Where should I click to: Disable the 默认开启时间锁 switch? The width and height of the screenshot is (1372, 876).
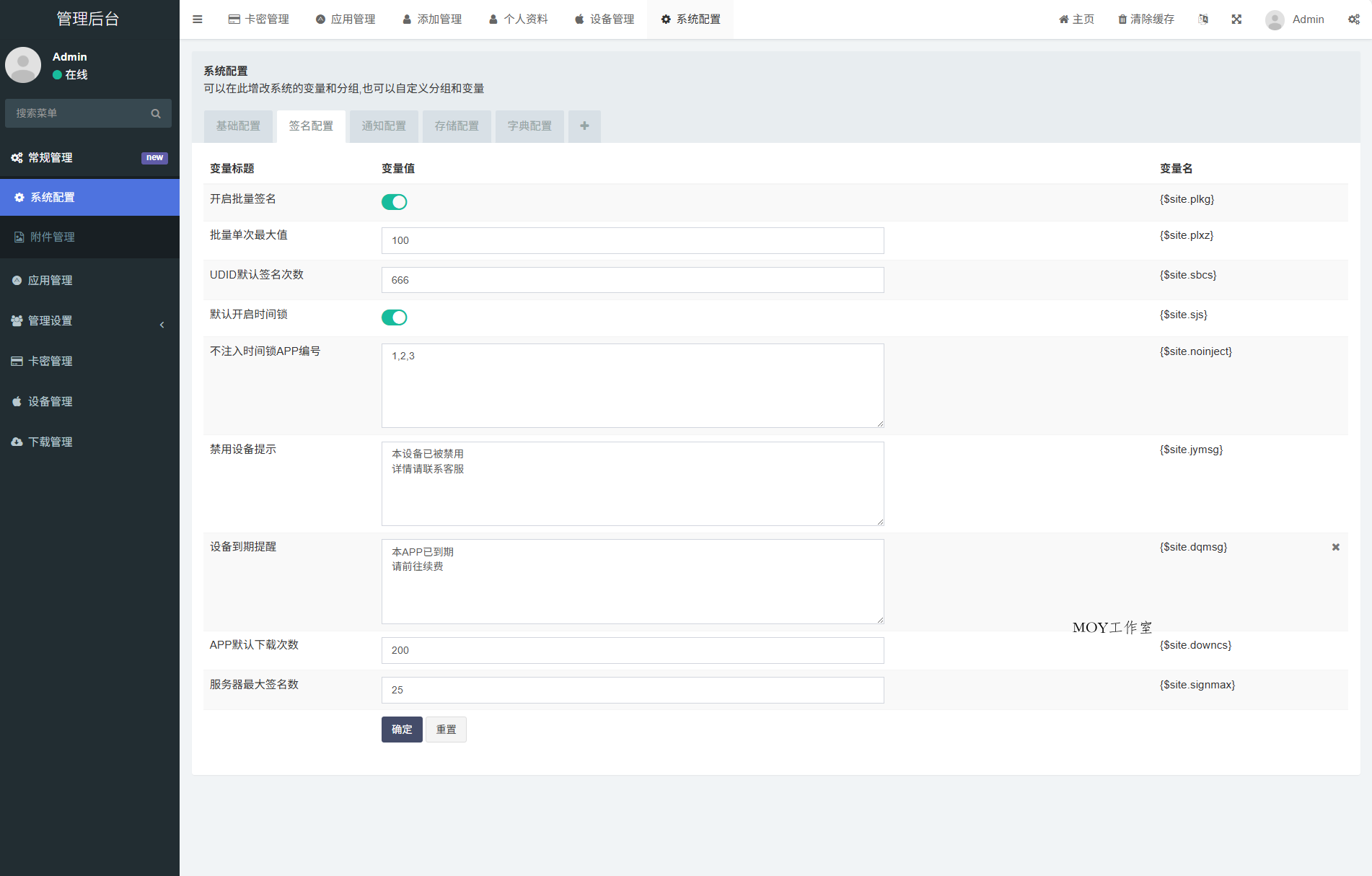(x=395, y=317)
